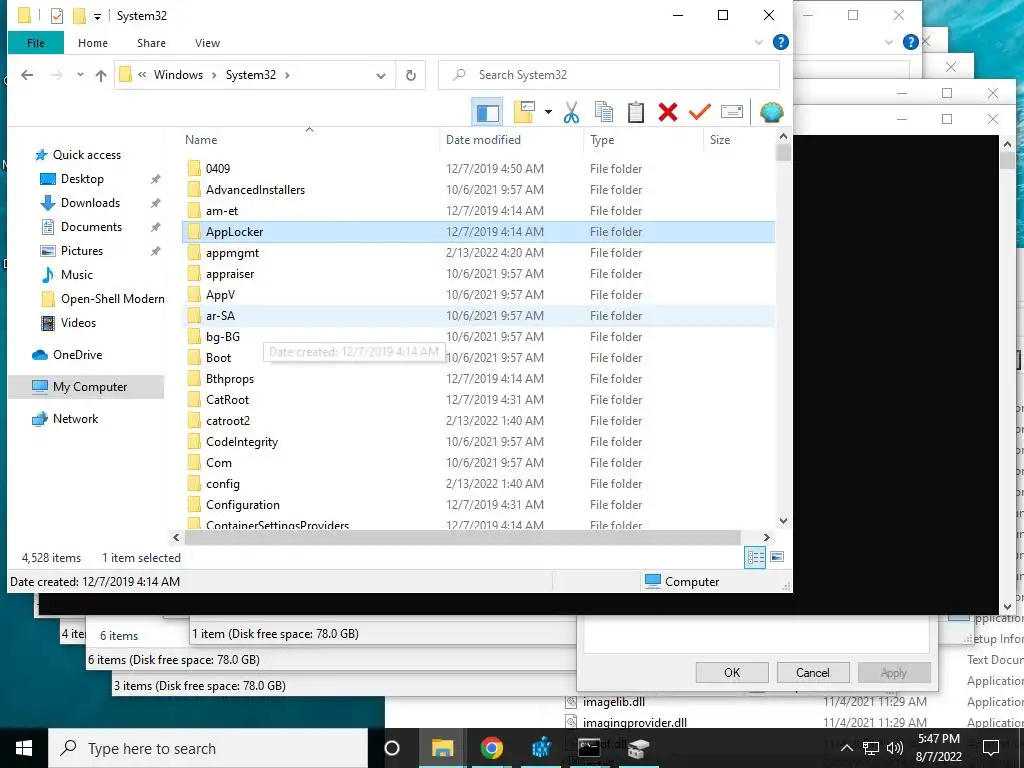Open the File tab

36,43
